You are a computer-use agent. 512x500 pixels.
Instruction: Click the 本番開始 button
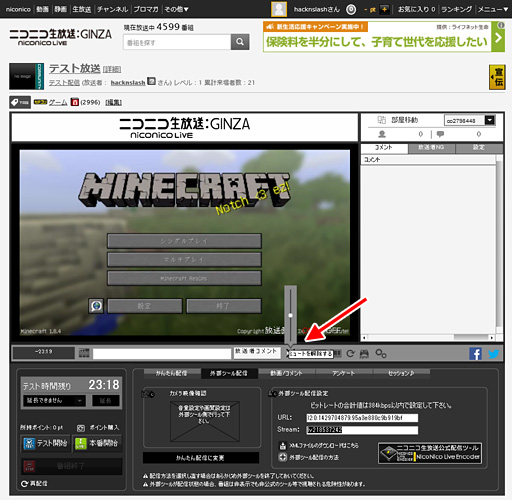[x=97, y=443]
